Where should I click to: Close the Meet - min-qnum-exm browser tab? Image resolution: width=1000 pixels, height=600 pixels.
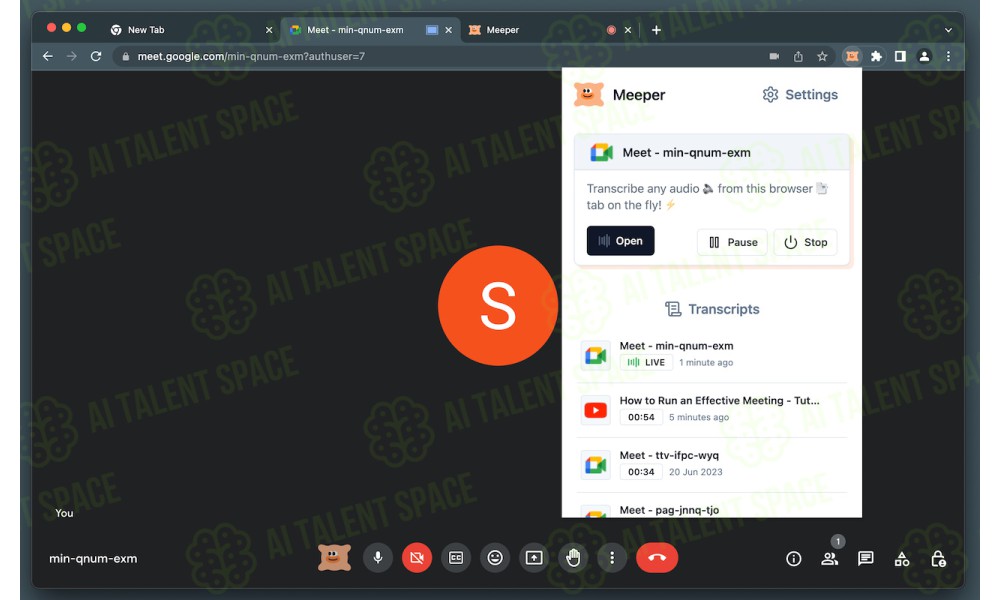pos(448,30)
